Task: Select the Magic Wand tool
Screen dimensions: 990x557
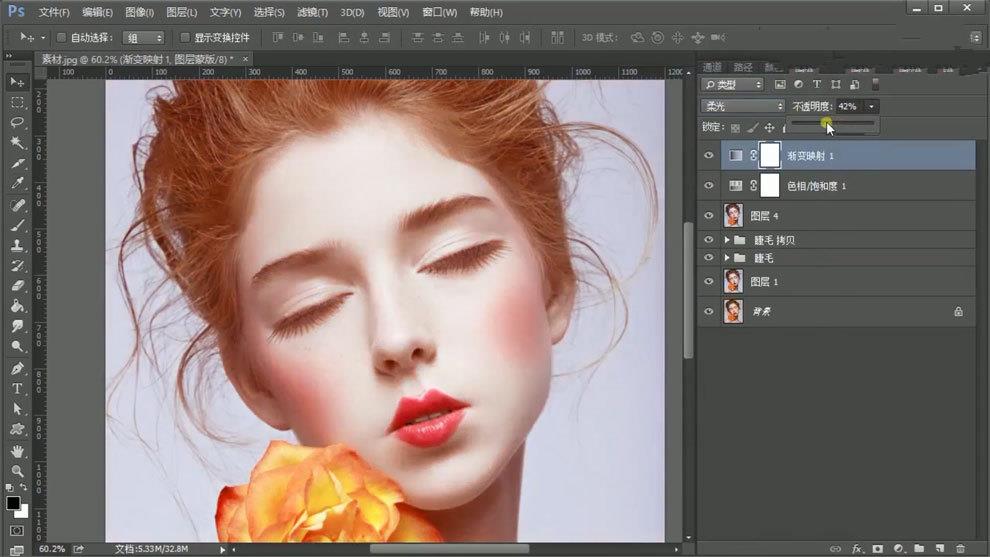Action: click(17, 143)
